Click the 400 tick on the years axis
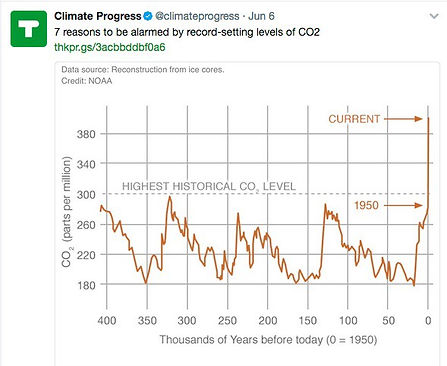 point(107,321)
